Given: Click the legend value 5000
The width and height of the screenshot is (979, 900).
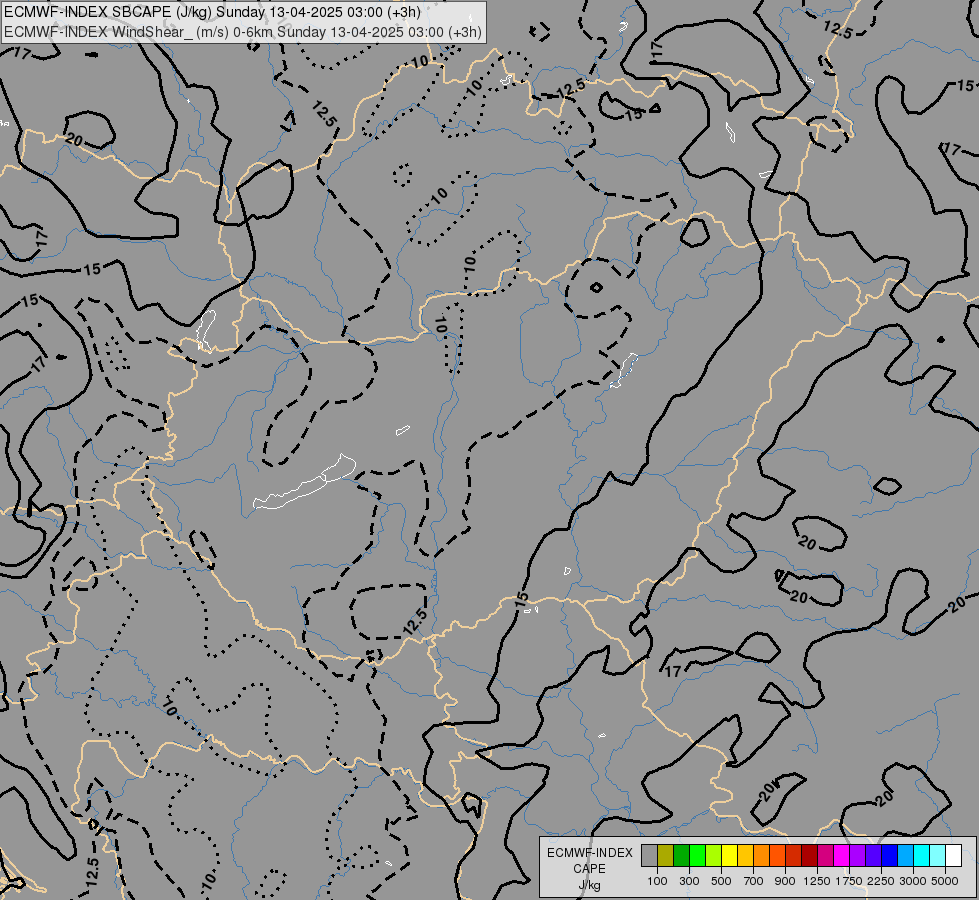Looking at the screenshot, I should 945,881.
